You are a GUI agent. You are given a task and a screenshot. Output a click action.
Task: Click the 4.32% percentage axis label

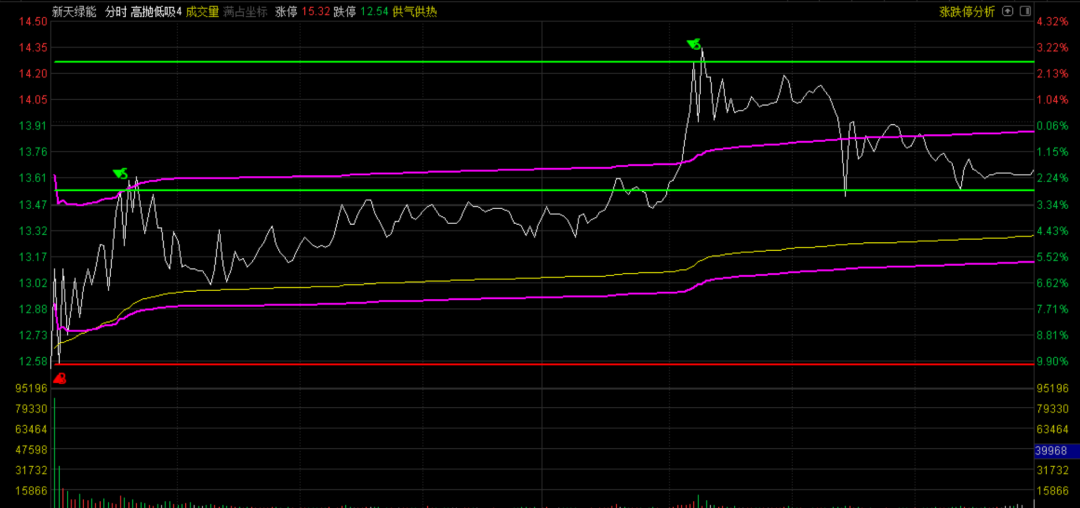coord(1053,22)
